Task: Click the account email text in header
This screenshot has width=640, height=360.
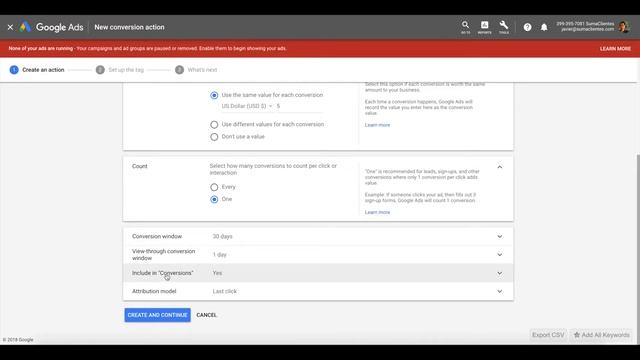Action: [587, 29]
